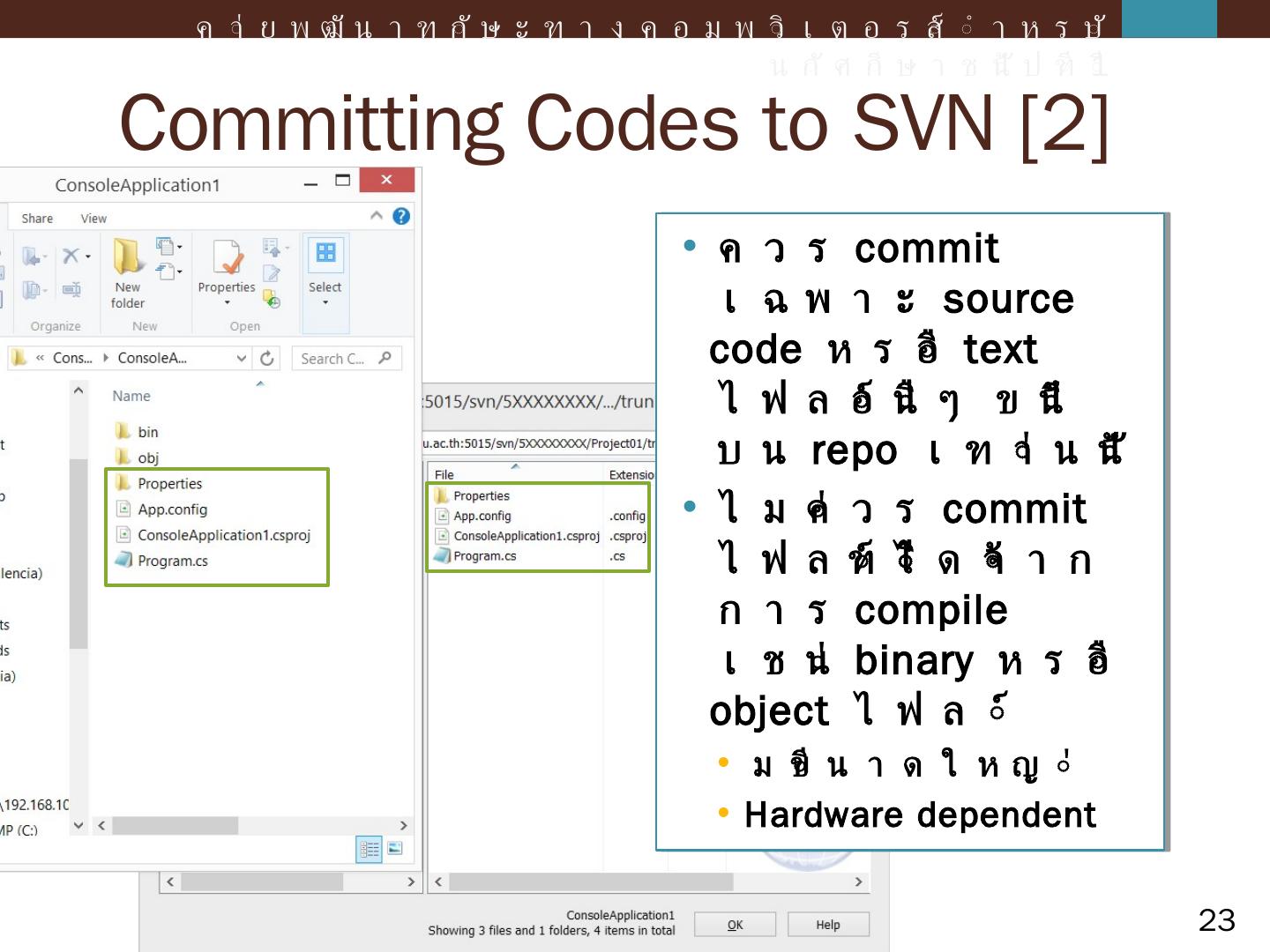Click the search magnifier icon

coord(385,358)
